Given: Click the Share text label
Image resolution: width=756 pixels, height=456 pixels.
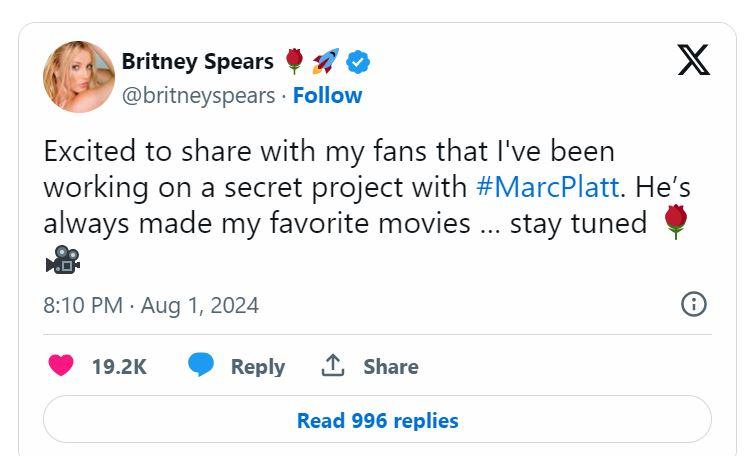Looking at the screenshot, I should 390,367.
